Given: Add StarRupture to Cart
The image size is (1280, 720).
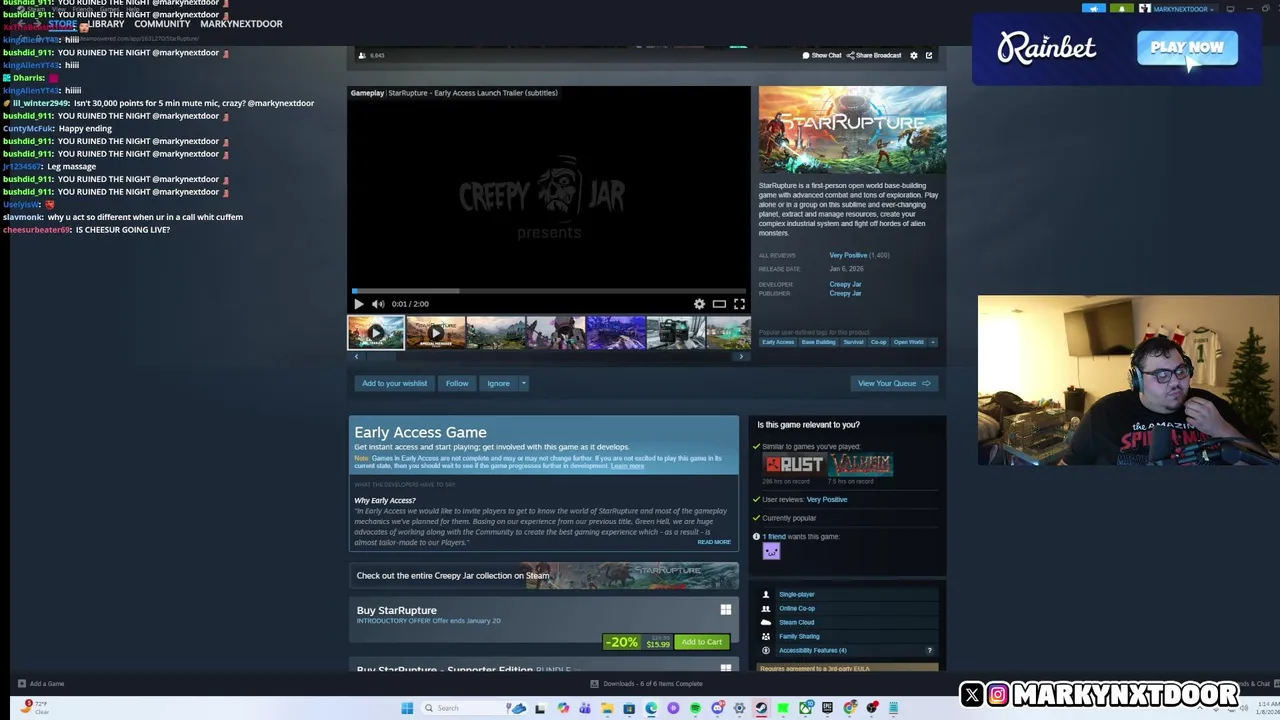Looking at the screenshot, I should 701,642.
